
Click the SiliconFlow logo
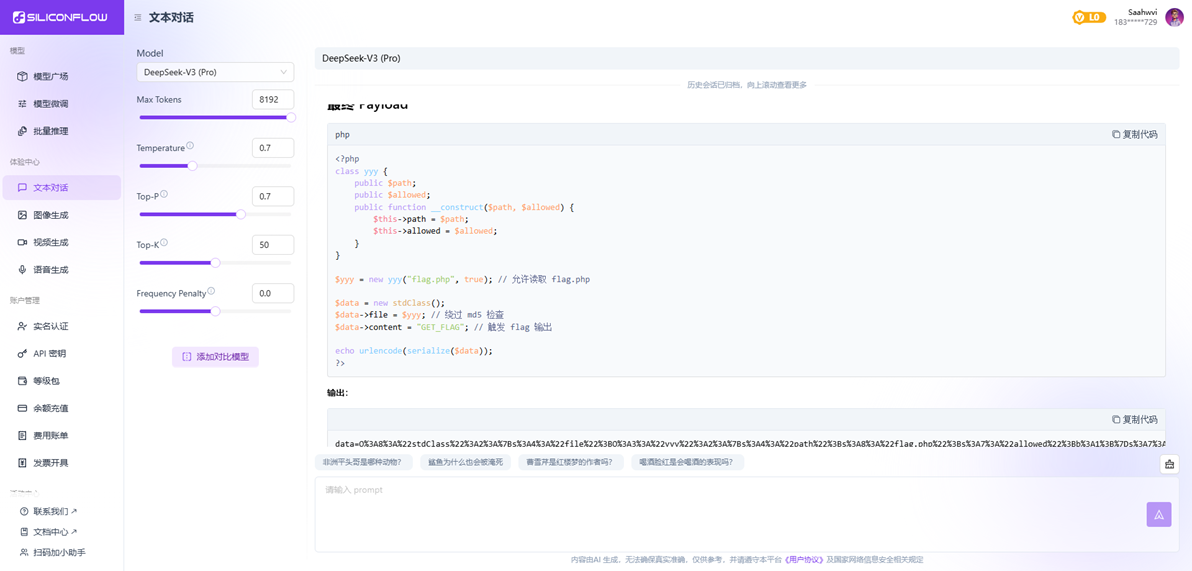[x=60, y=17]
